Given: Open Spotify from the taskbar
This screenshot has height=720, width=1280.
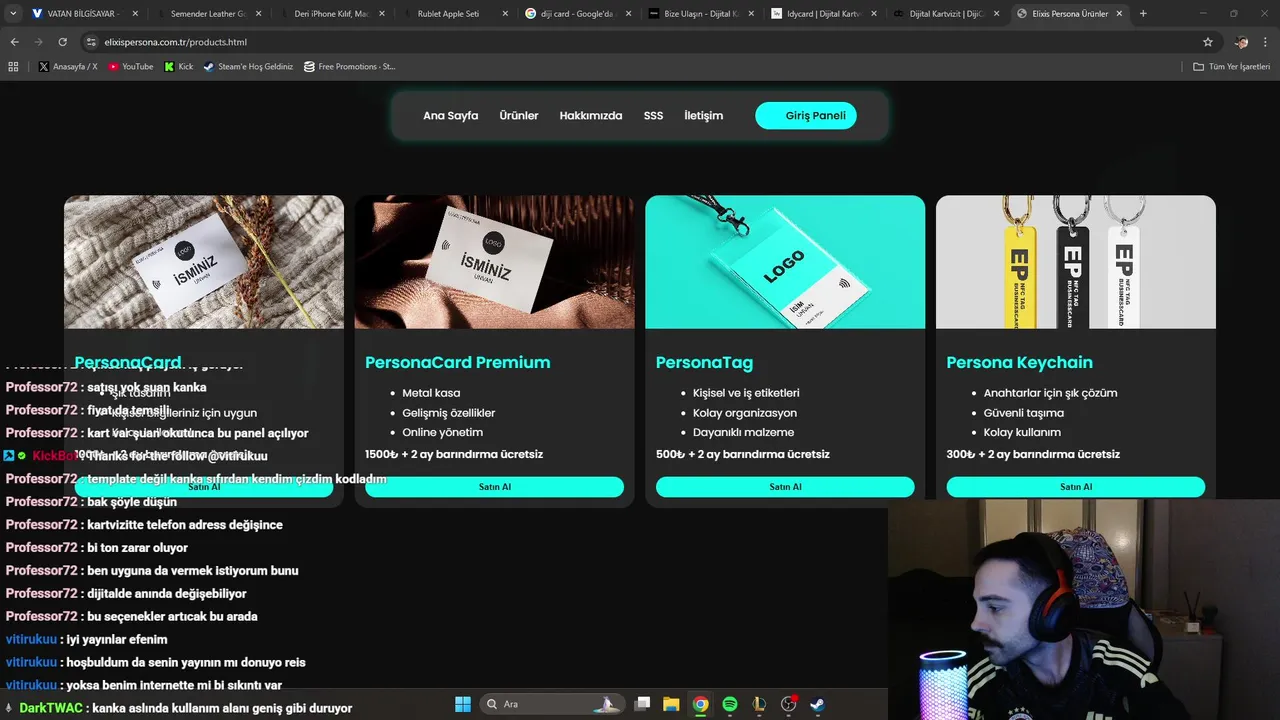Looking at the screenshot, I should pos(730,704).
